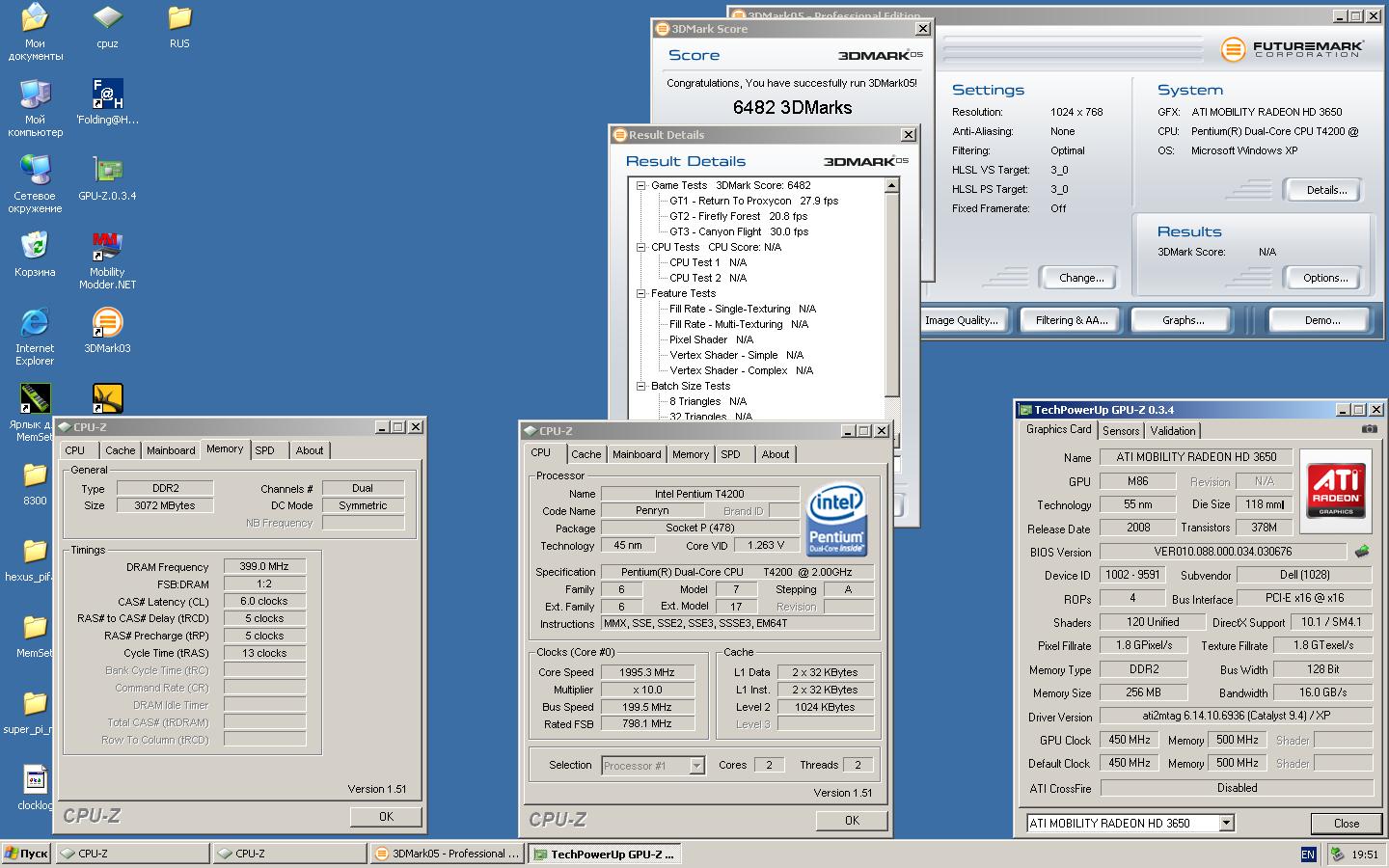The width and height of the screenshot is (1389, 868).
Task: Click the Change... settings button
Action: coord(1081,278)
